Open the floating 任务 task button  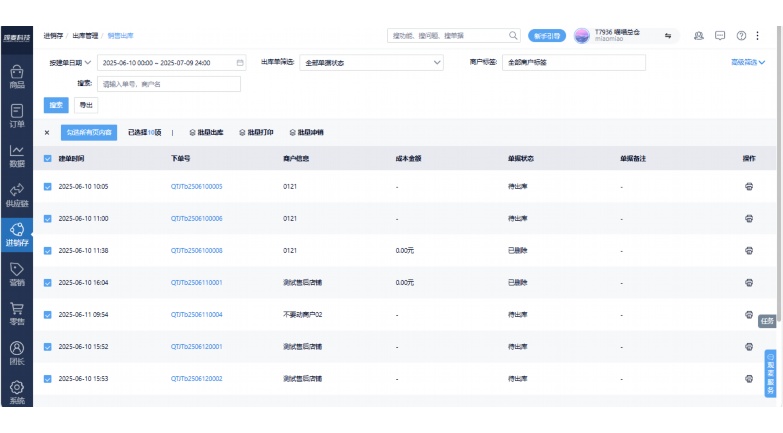767,321
